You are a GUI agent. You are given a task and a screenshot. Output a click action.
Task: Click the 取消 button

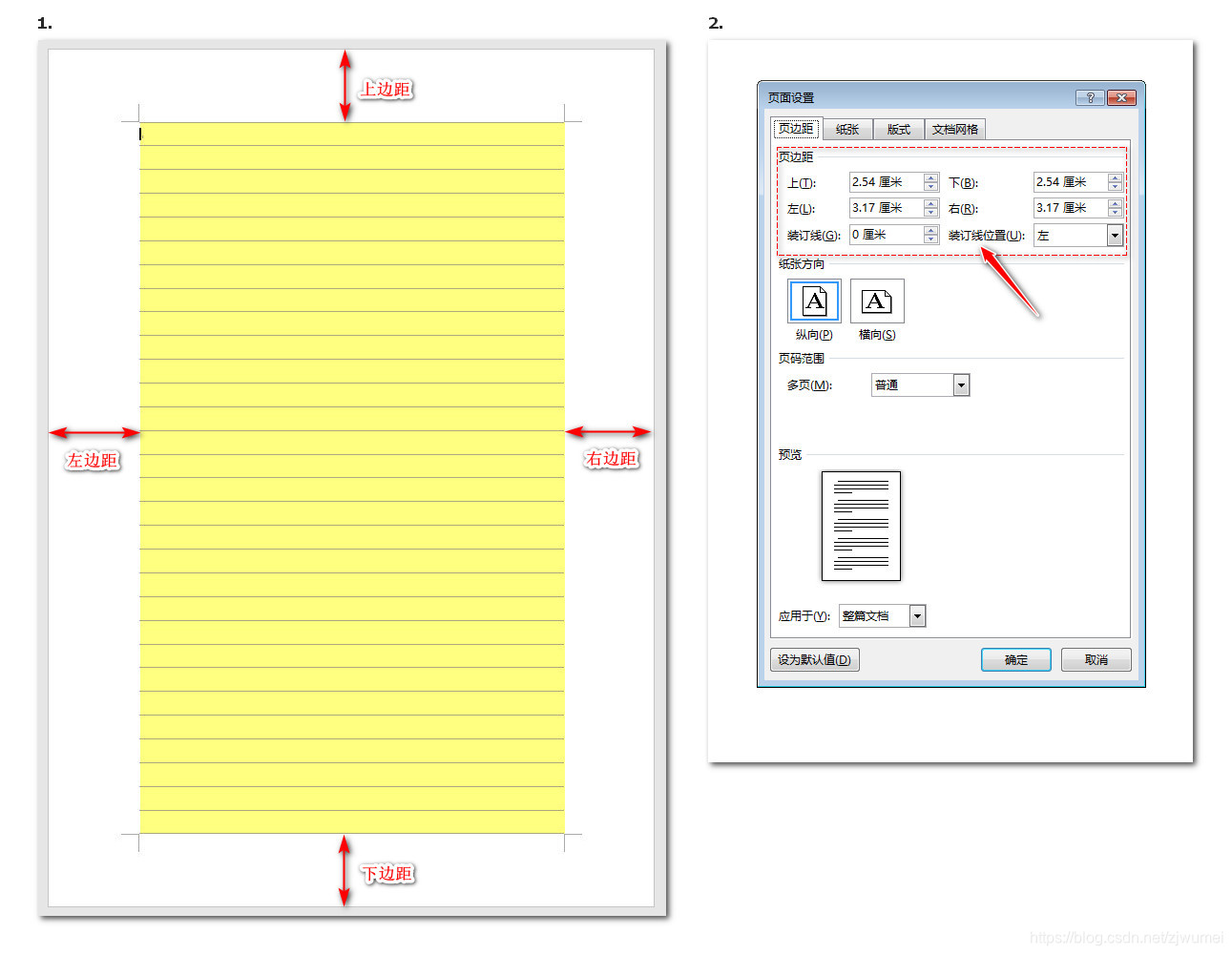pos(1096,660)
